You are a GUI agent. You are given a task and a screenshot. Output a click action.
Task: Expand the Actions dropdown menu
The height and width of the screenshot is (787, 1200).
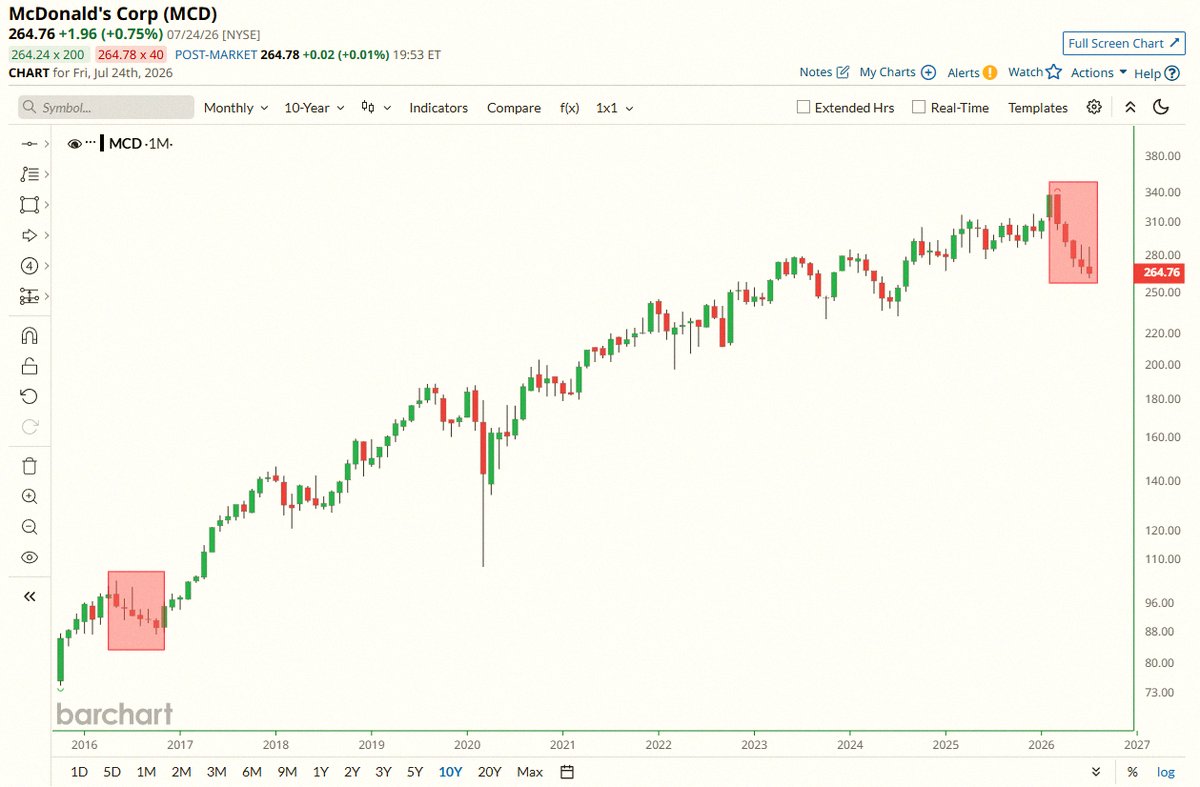point(1099,72)
